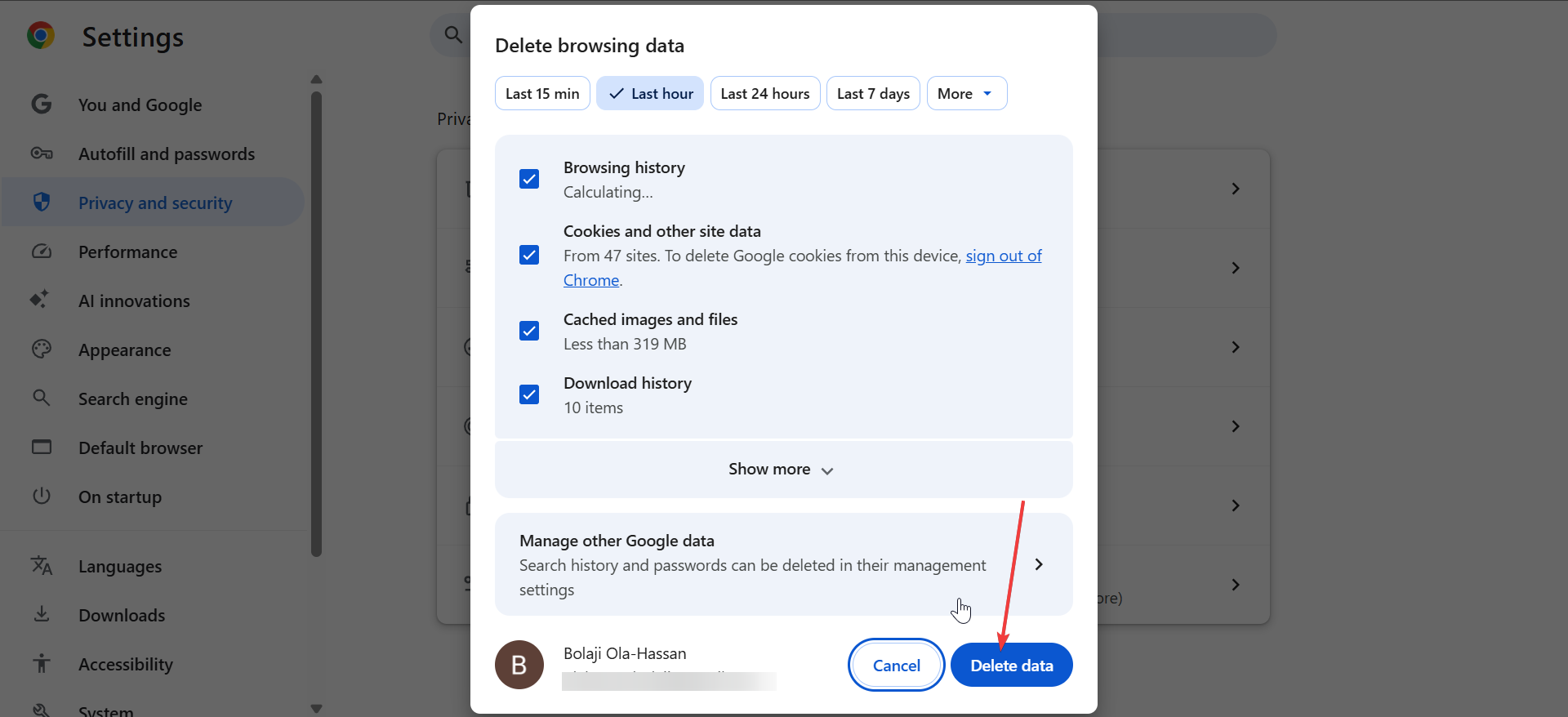
Task: Click the Chrome logo icon beside Settings
Action: pos(41,36)
